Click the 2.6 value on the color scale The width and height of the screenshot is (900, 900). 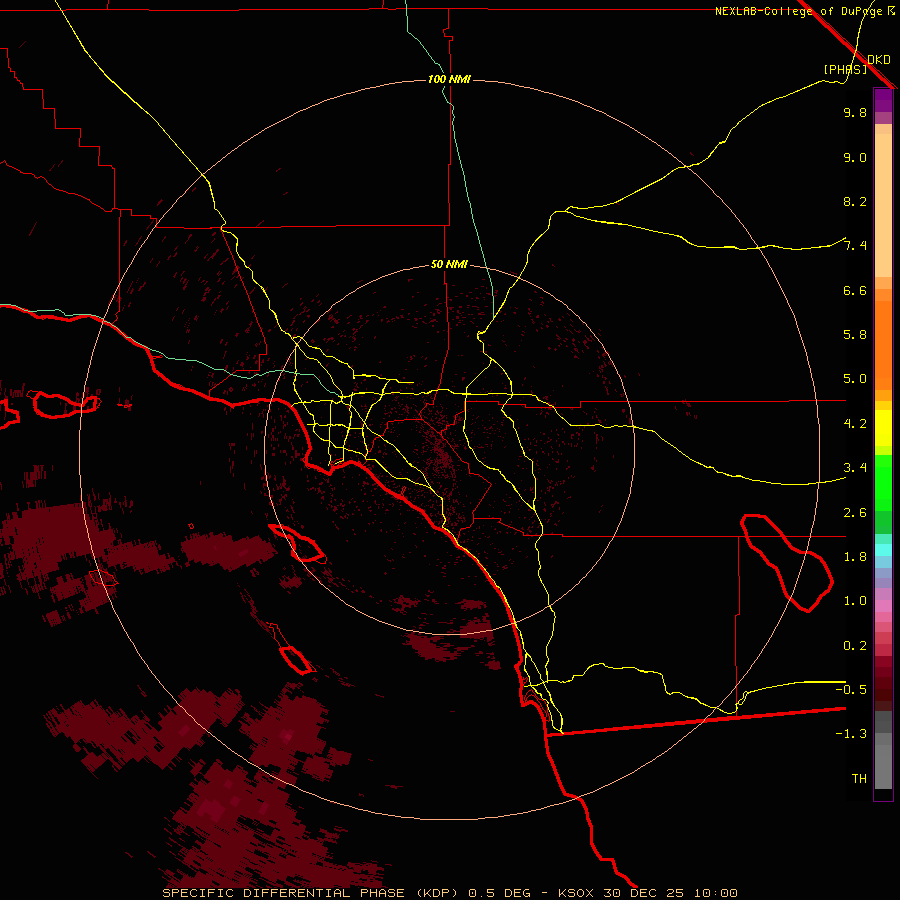click(x=855, y=513)
